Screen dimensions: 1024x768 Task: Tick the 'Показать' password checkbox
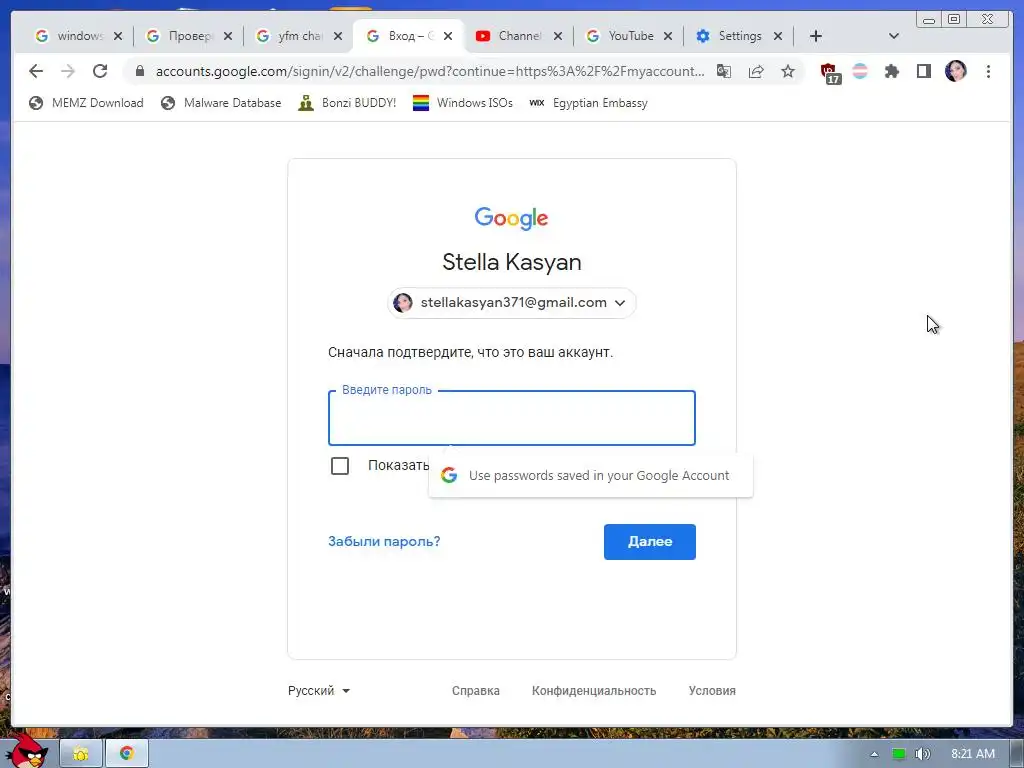pyautogui.click(x=340, y=466)
